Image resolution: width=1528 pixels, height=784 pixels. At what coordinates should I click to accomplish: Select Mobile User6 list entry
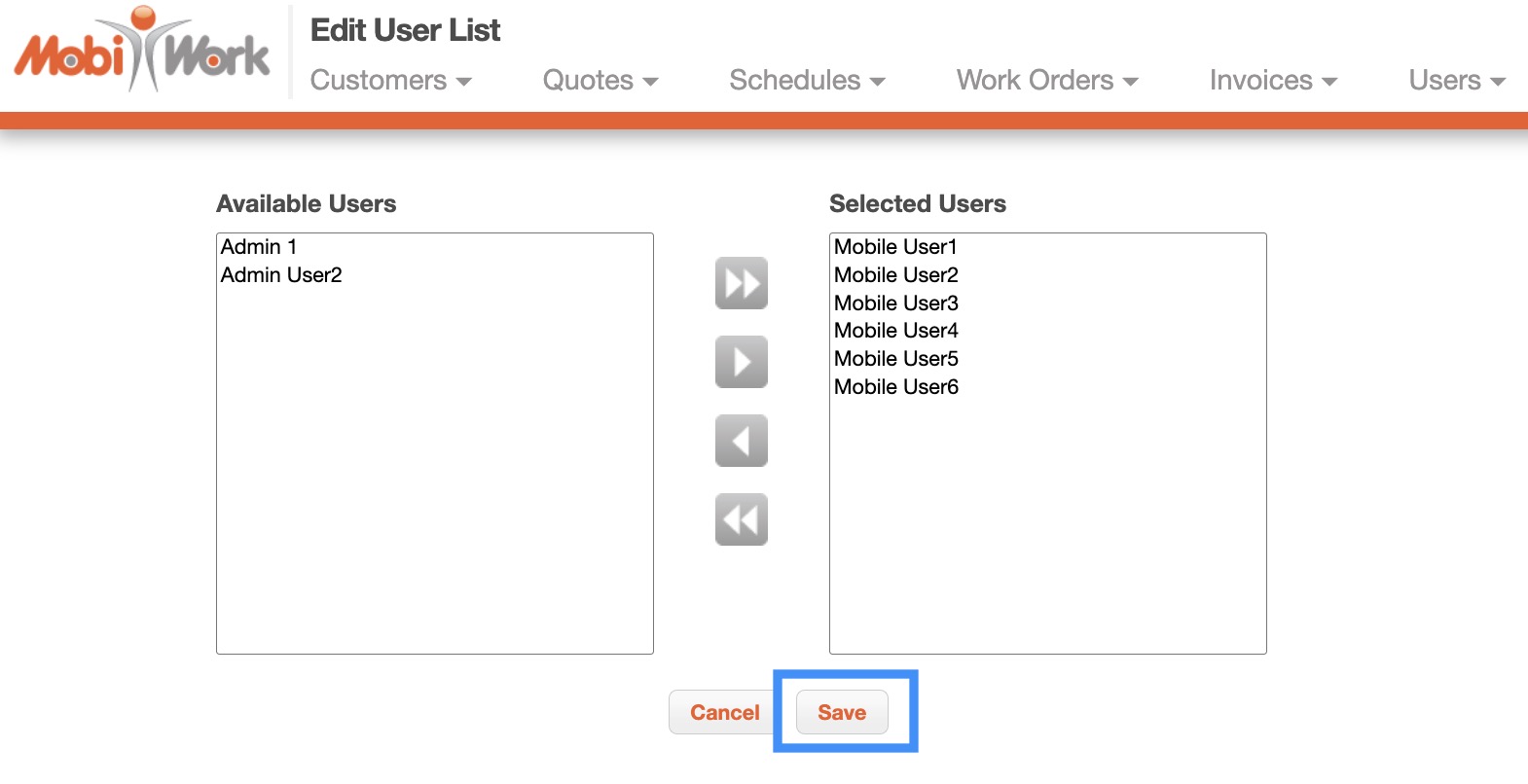pos(895,387)
